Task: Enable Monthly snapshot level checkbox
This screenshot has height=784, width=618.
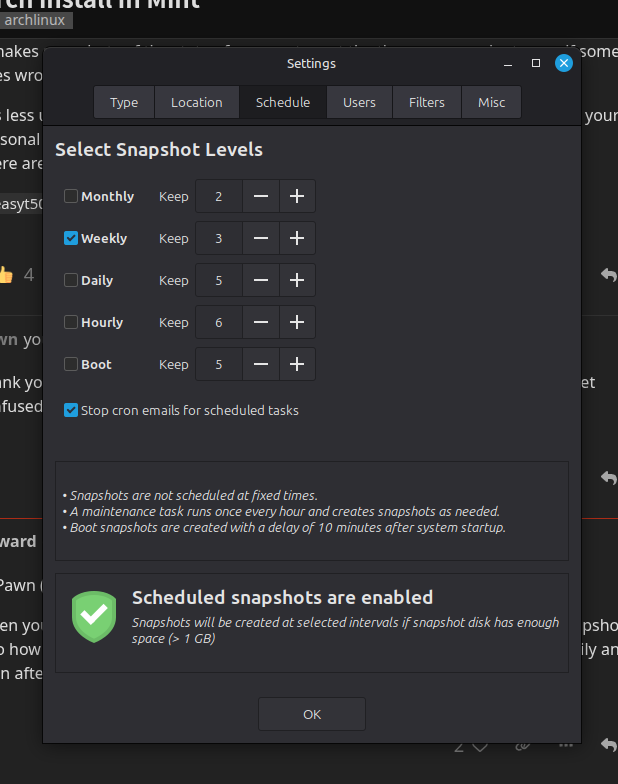Action: pos(71,197)
